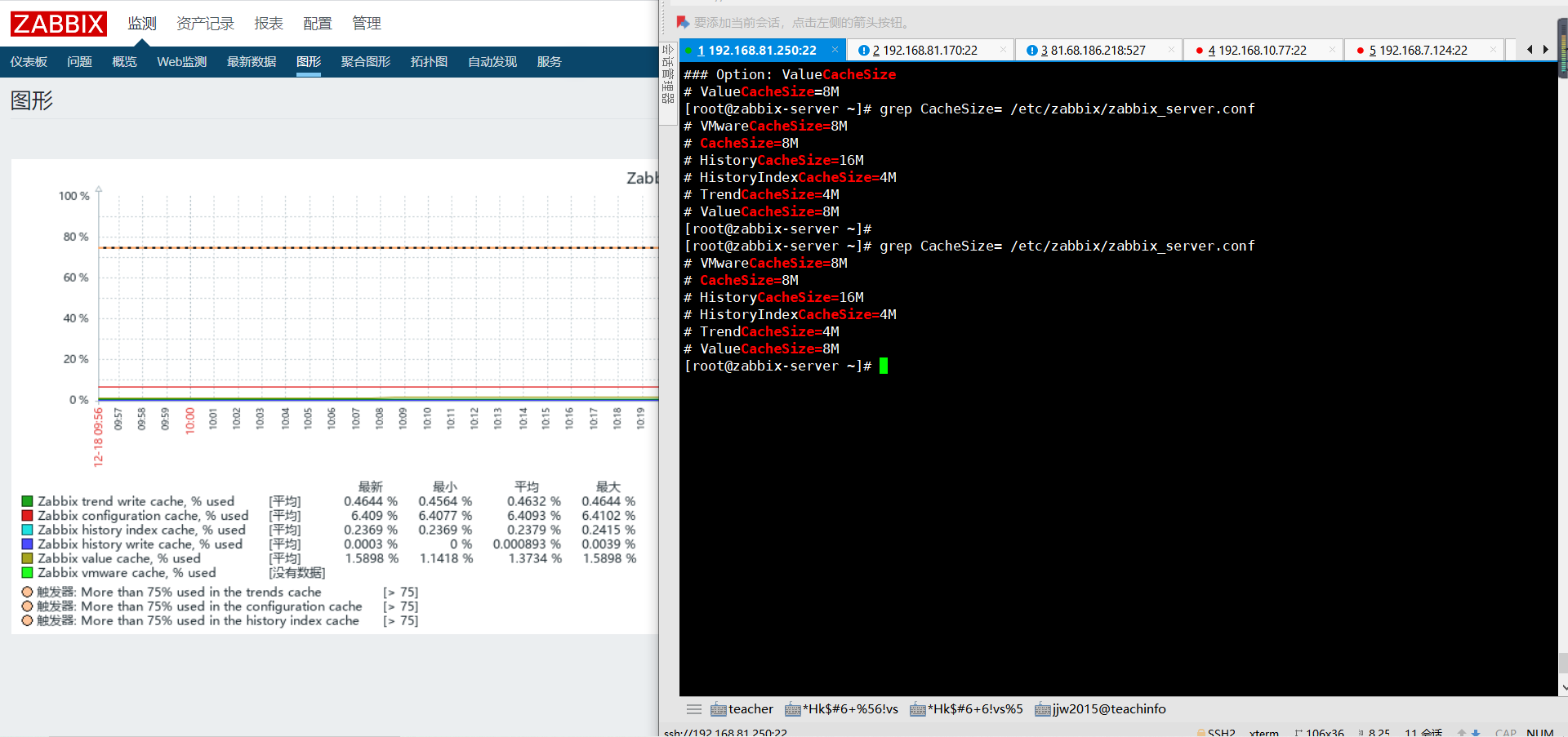Click trigger icon for history index cache
The image size is (1568, 737).
[x=27, y=620]
